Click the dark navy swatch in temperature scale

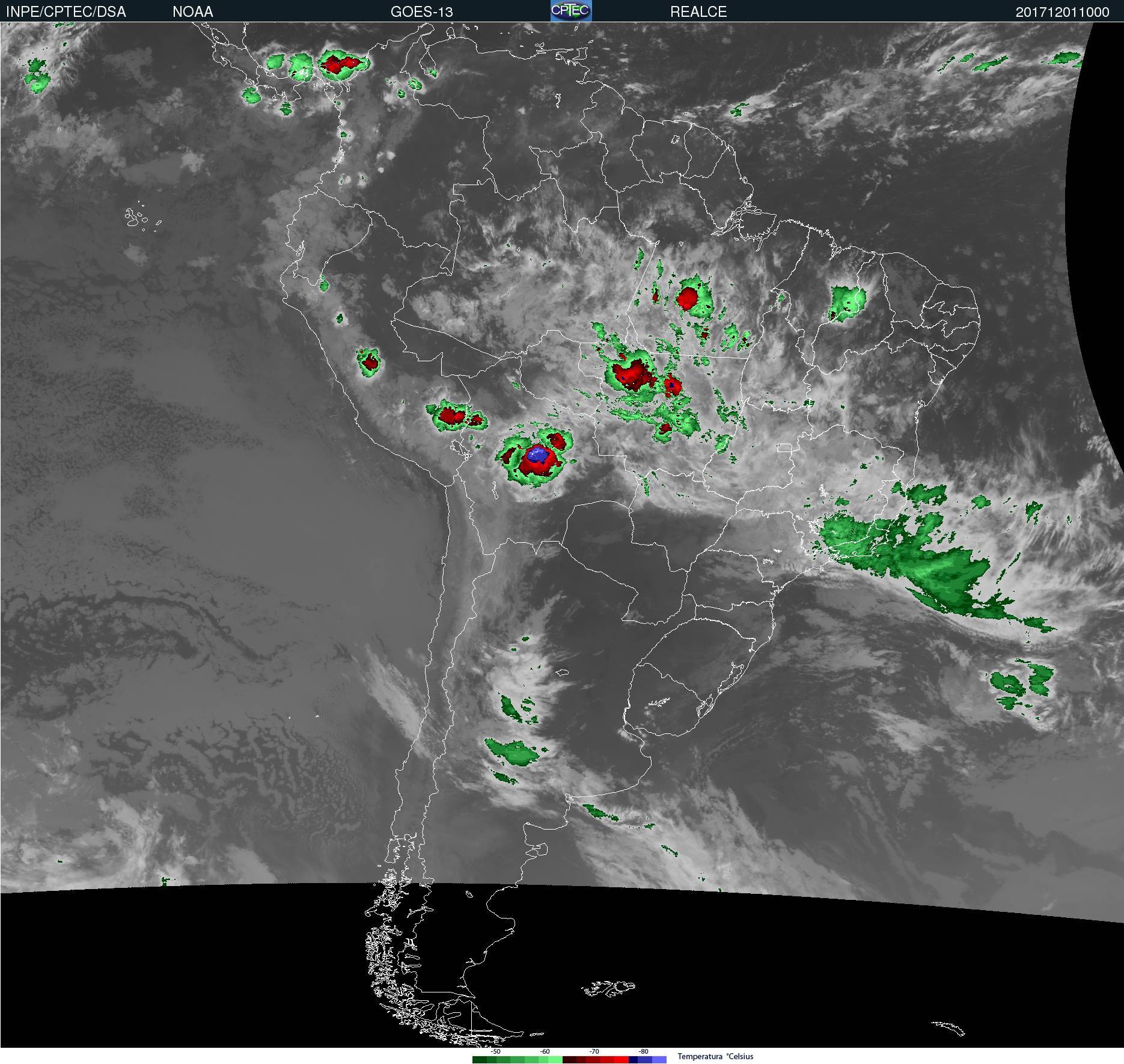pos(634,1060)
